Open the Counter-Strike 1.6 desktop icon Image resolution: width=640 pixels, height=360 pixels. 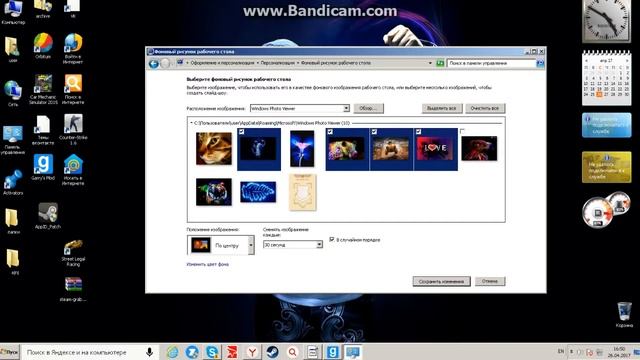click(73, 130)
